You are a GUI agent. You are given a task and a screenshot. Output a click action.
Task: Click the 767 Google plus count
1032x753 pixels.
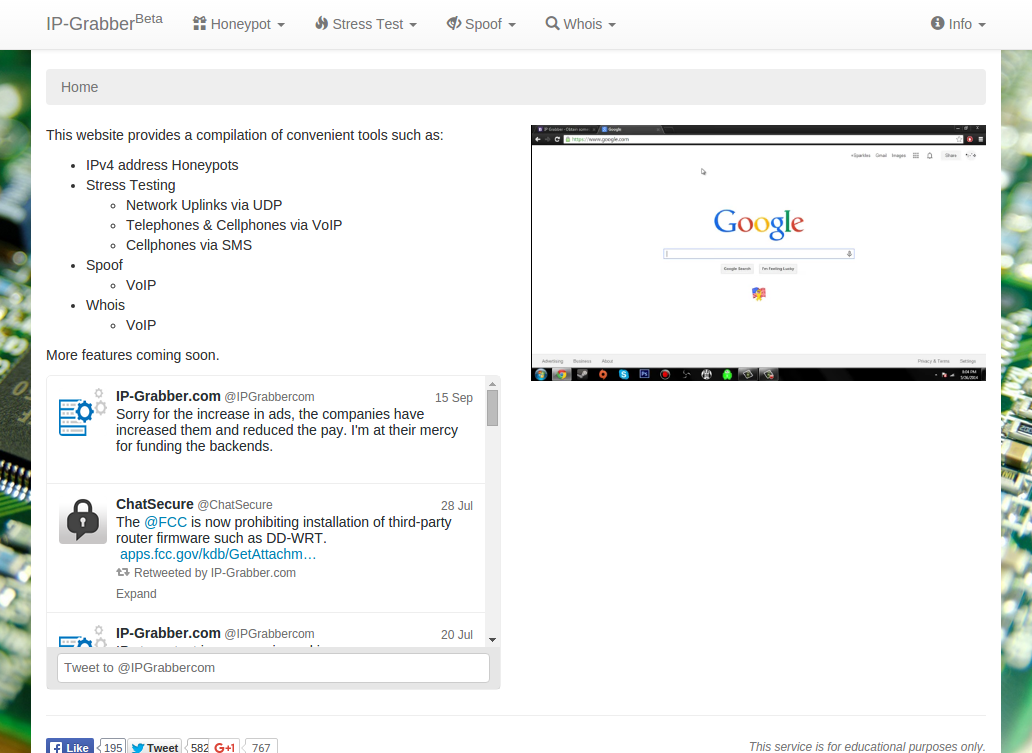coord(261,747)
